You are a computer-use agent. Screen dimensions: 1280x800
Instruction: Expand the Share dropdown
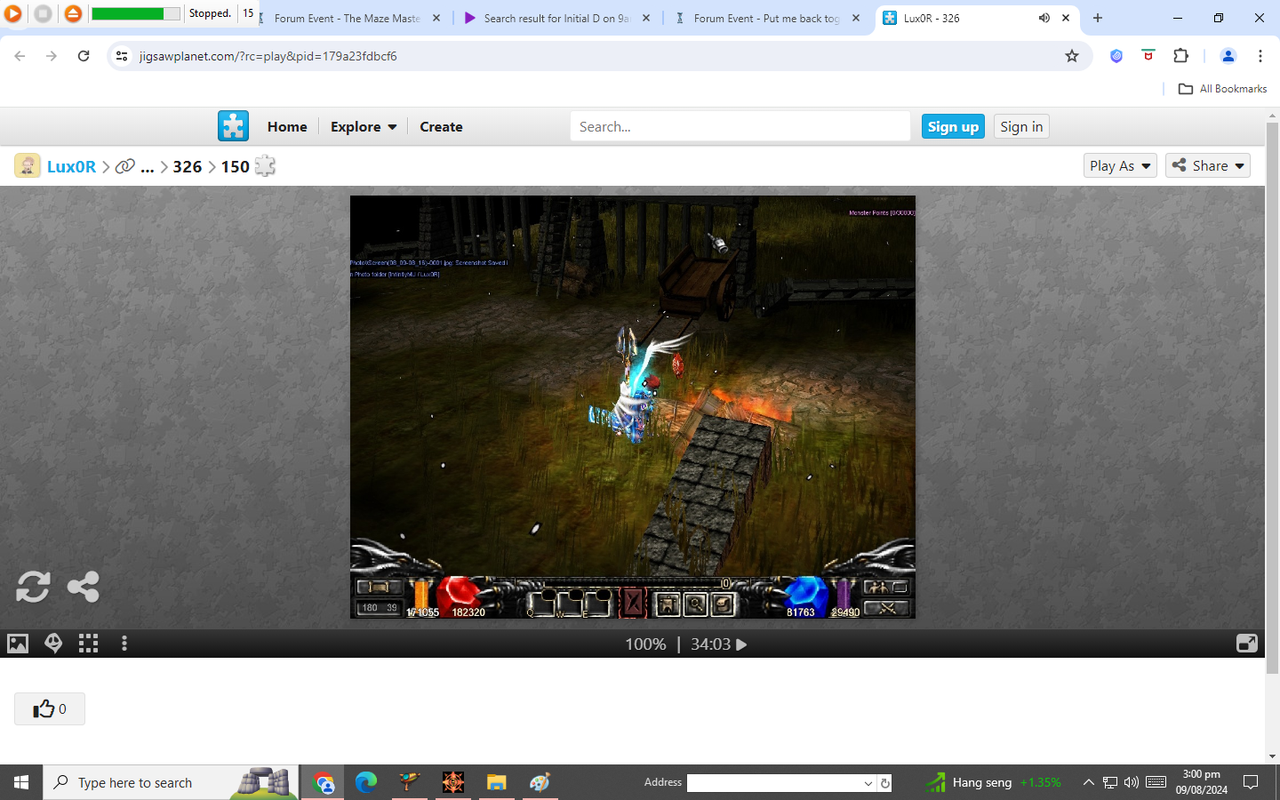click(1208, 166)
